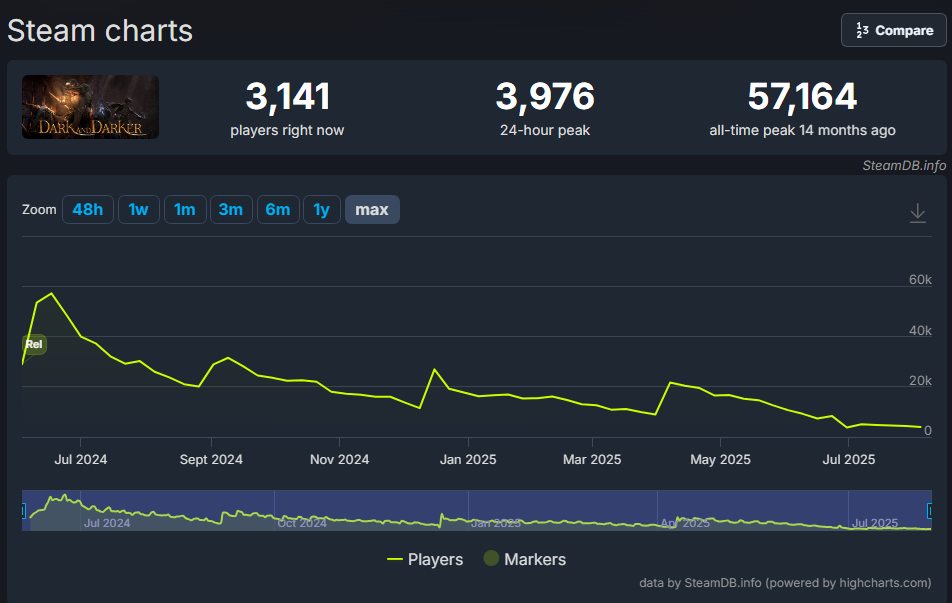Set zoom to 1y
Viewport: 952px width, 603px height.
tap(322, 210)
